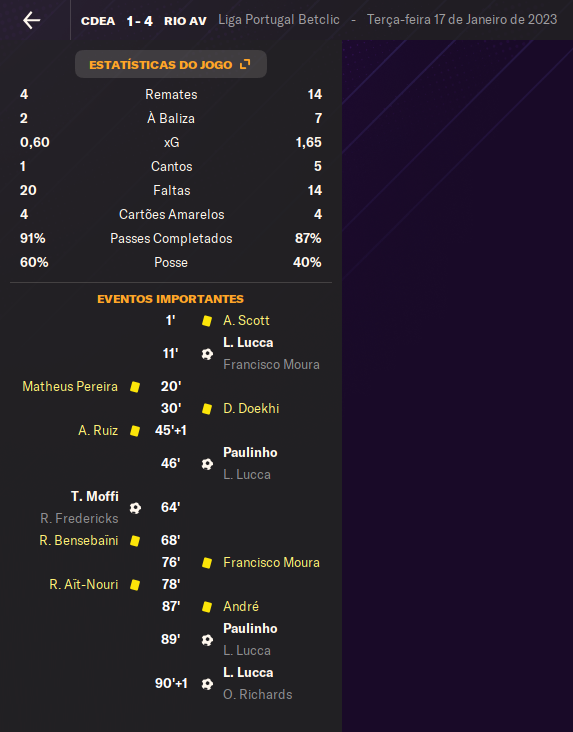Click yellow card icon next to André

(x=207, y=607)
